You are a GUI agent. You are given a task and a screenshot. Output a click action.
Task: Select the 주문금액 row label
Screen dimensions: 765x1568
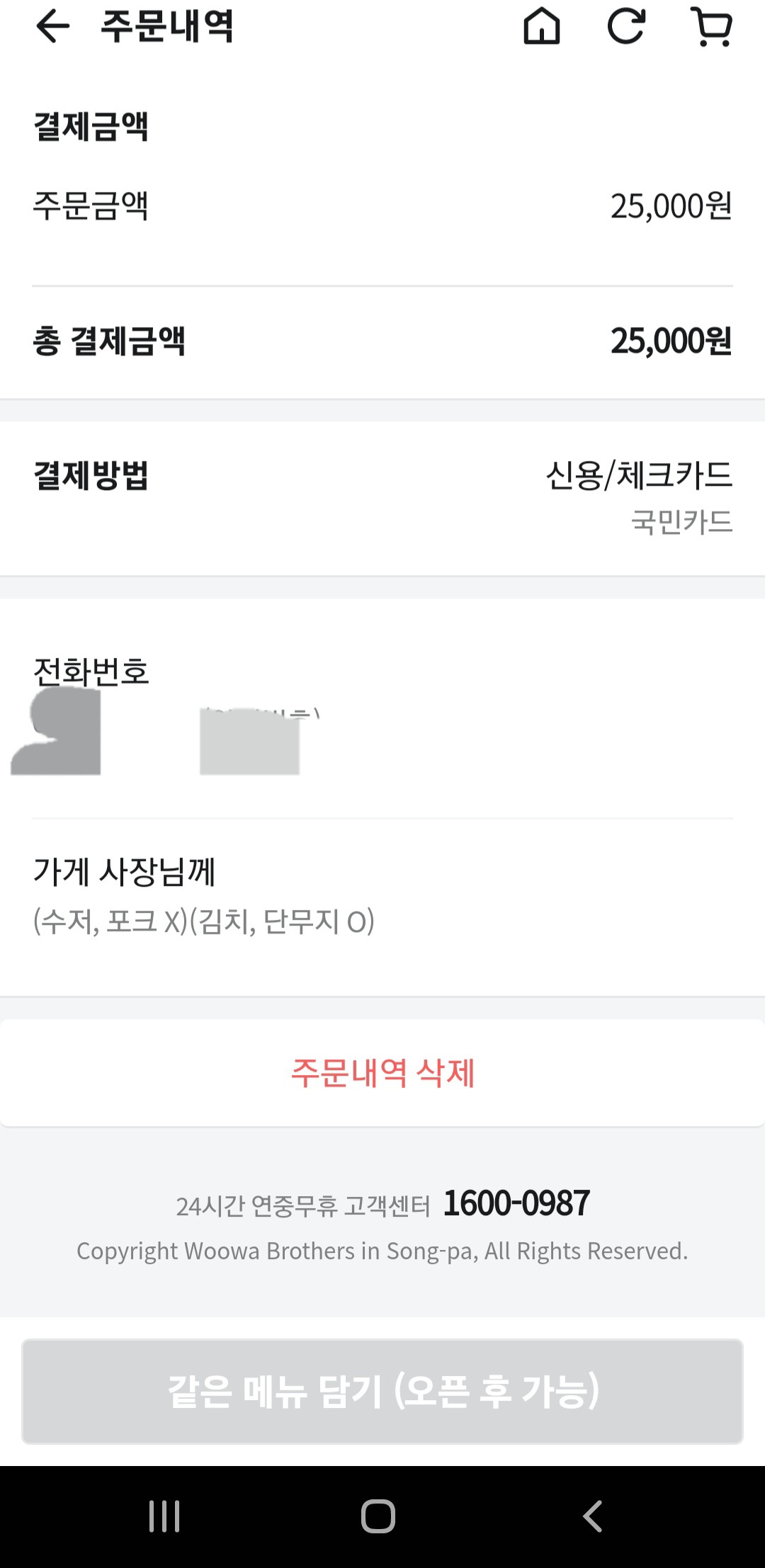pyautogui.click(x=91, y=206)
